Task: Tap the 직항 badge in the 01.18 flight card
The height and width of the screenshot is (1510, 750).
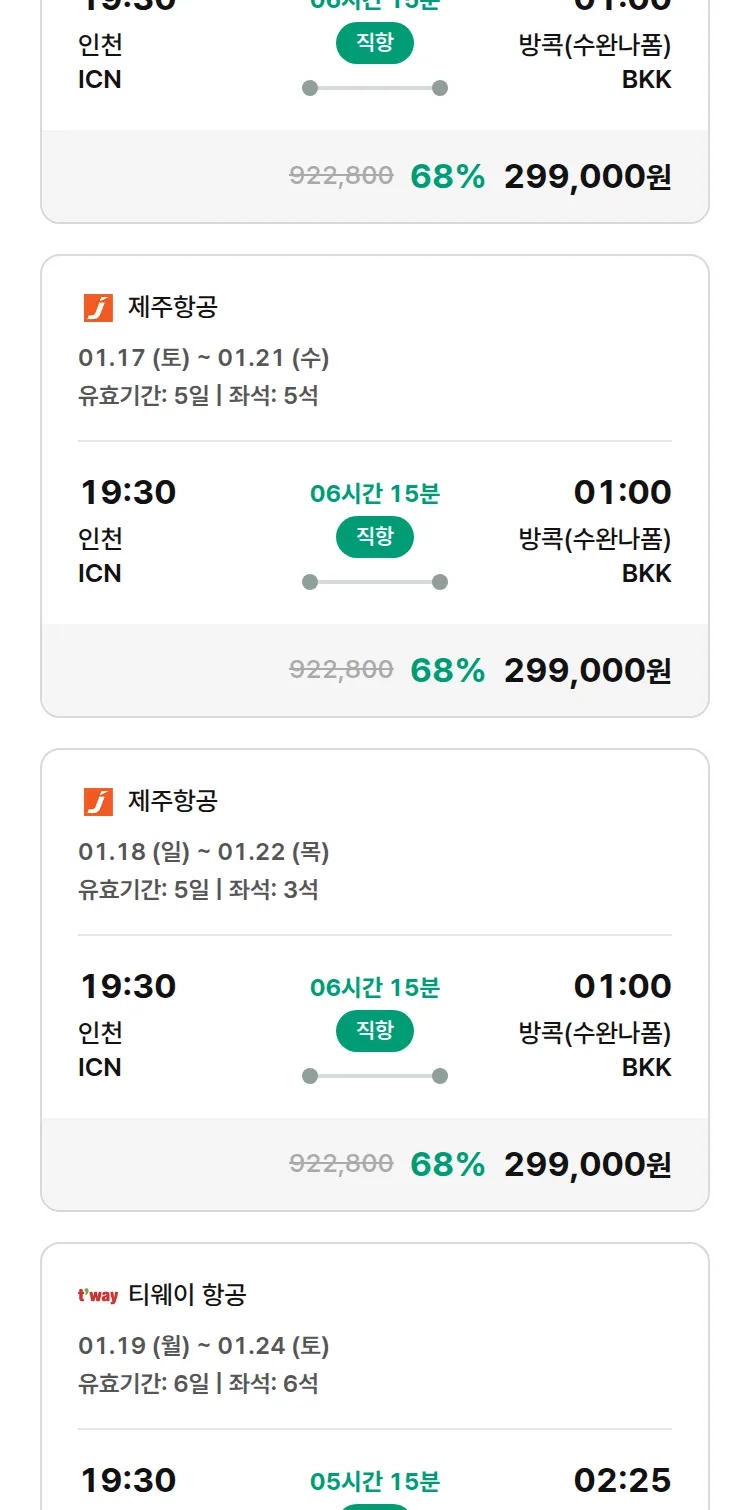Action: pos(375,1031)
